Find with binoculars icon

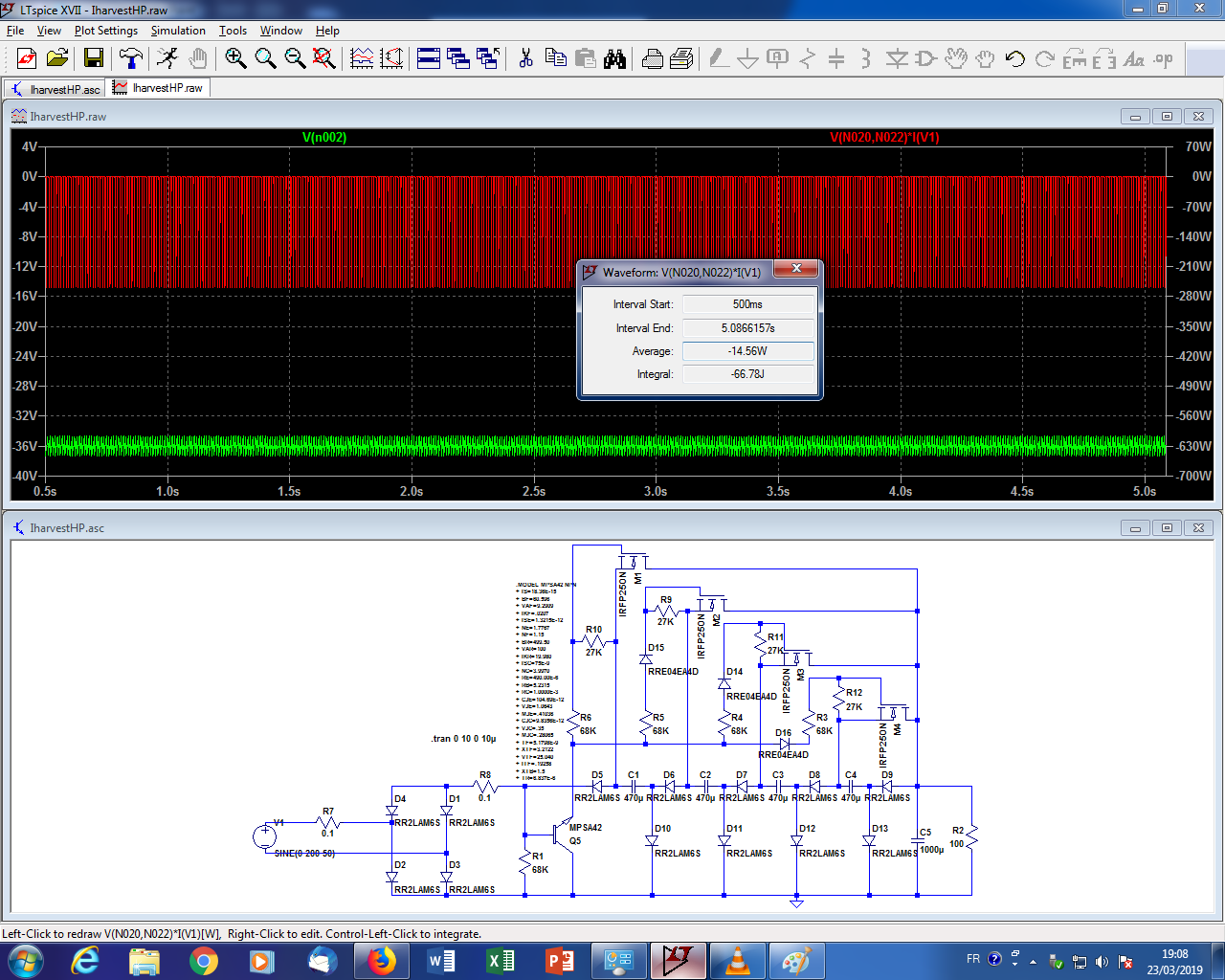click(614, 59)
